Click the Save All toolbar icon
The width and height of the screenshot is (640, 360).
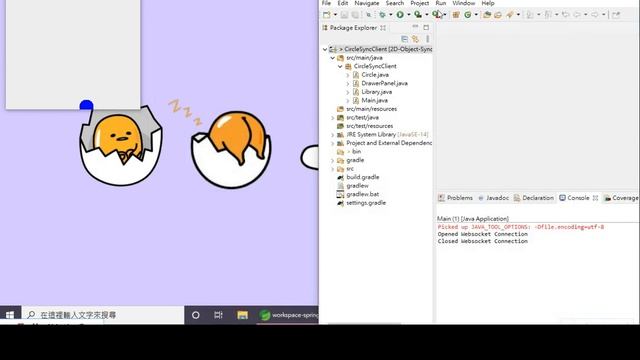pyautogui.click(x=355, y=15)
